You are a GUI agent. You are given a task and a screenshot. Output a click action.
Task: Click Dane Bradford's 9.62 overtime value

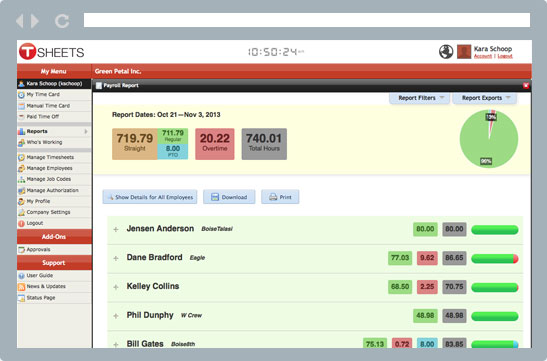coord(427,258)
